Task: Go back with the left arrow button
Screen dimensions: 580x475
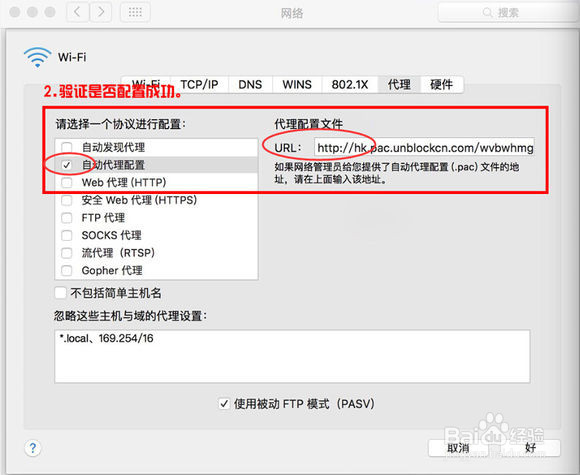Action: (77, 12)
